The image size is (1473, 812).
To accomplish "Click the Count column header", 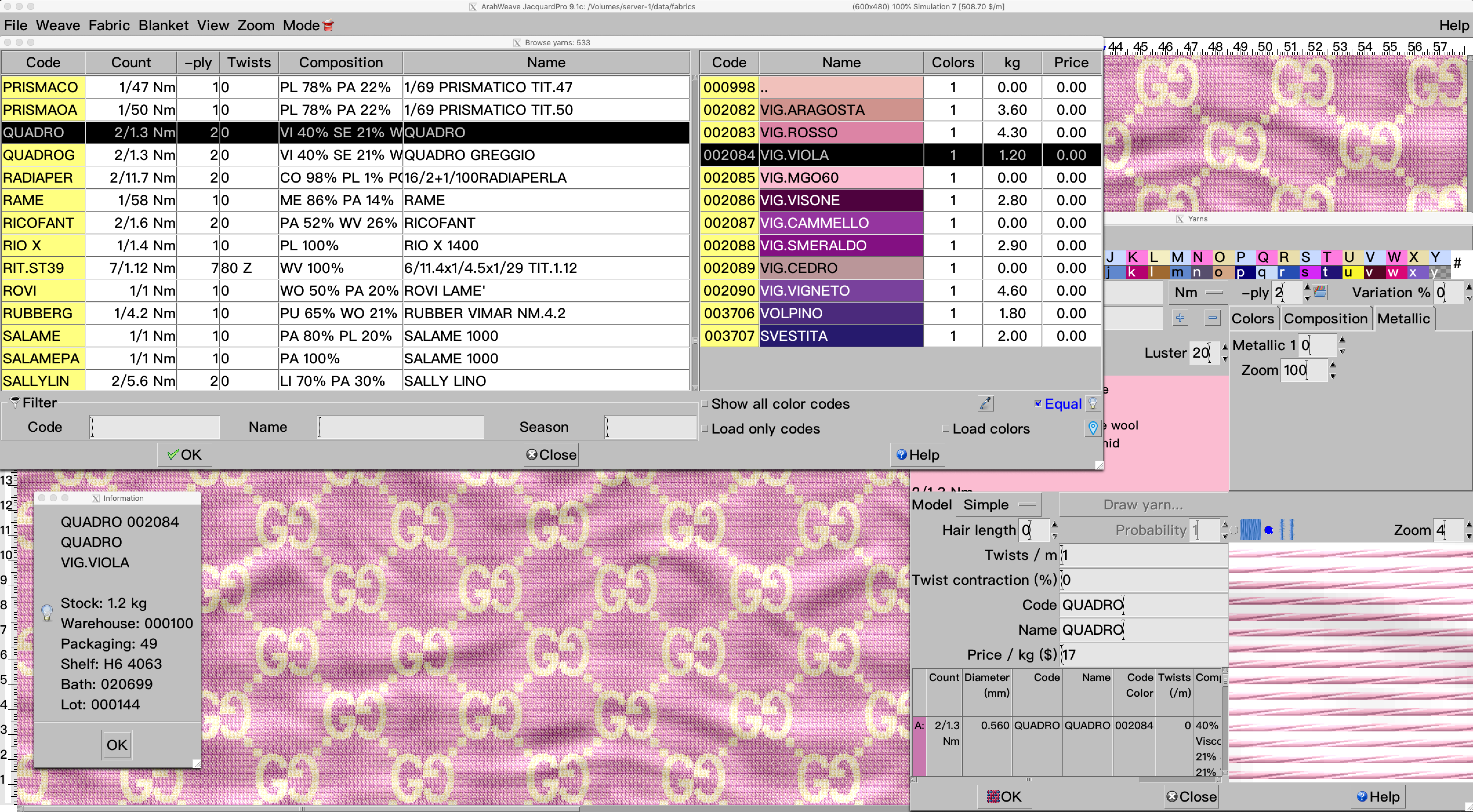I will (x=131, y=62).
